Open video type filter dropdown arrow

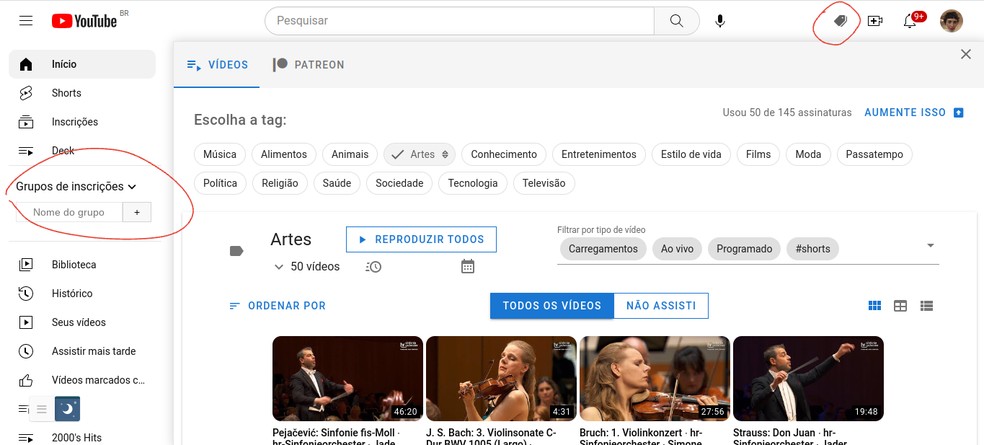point(931,245)
